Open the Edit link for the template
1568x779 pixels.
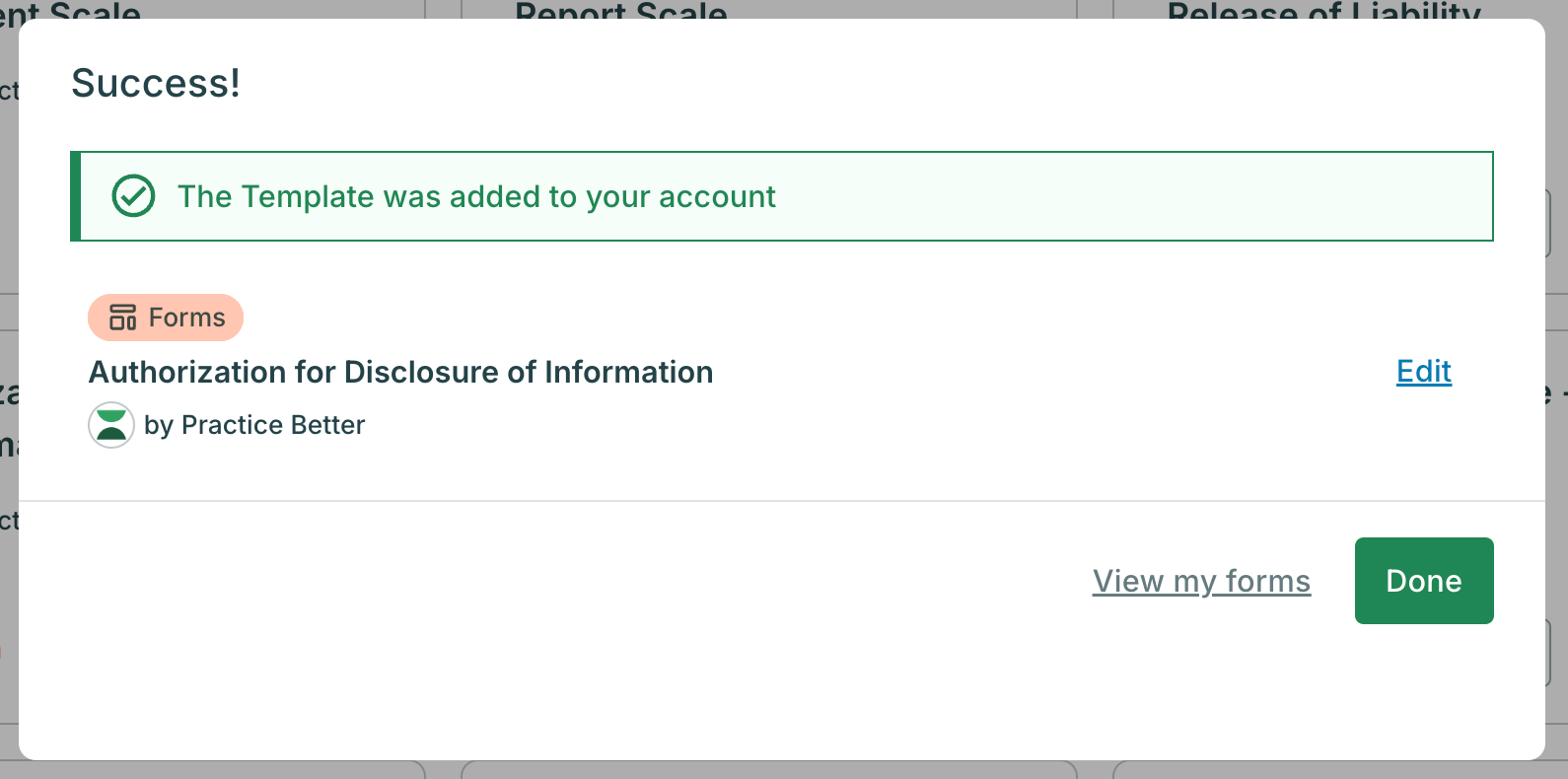pos(1423,372)
